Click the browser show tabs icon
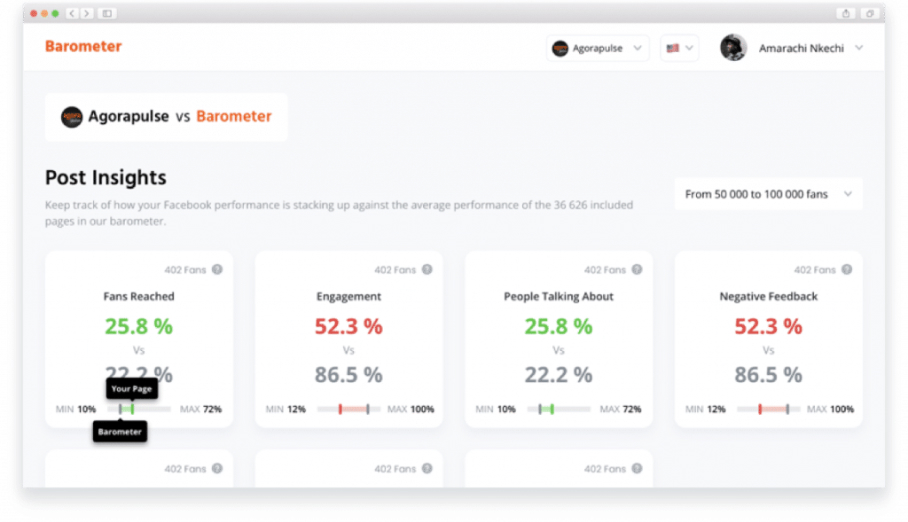The width and height of the screenshot is (908, 522). [870, 13]
